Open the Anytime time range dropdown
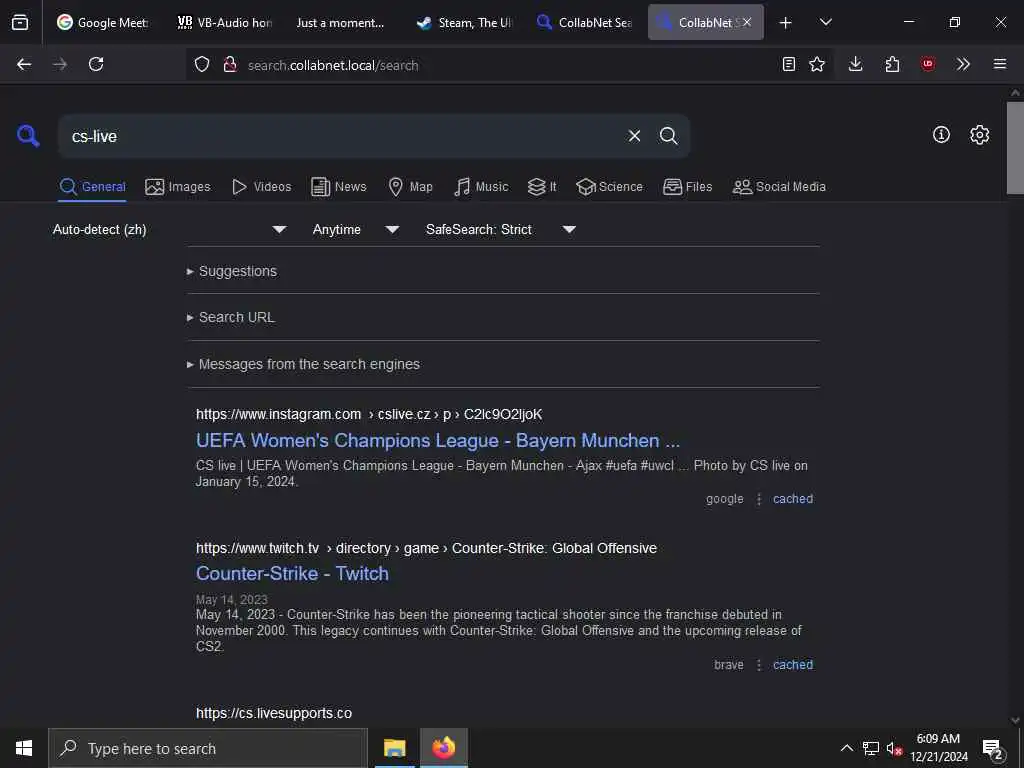Screen dimensions: 1024x768 pyautogui.click(x=356, y=229)
